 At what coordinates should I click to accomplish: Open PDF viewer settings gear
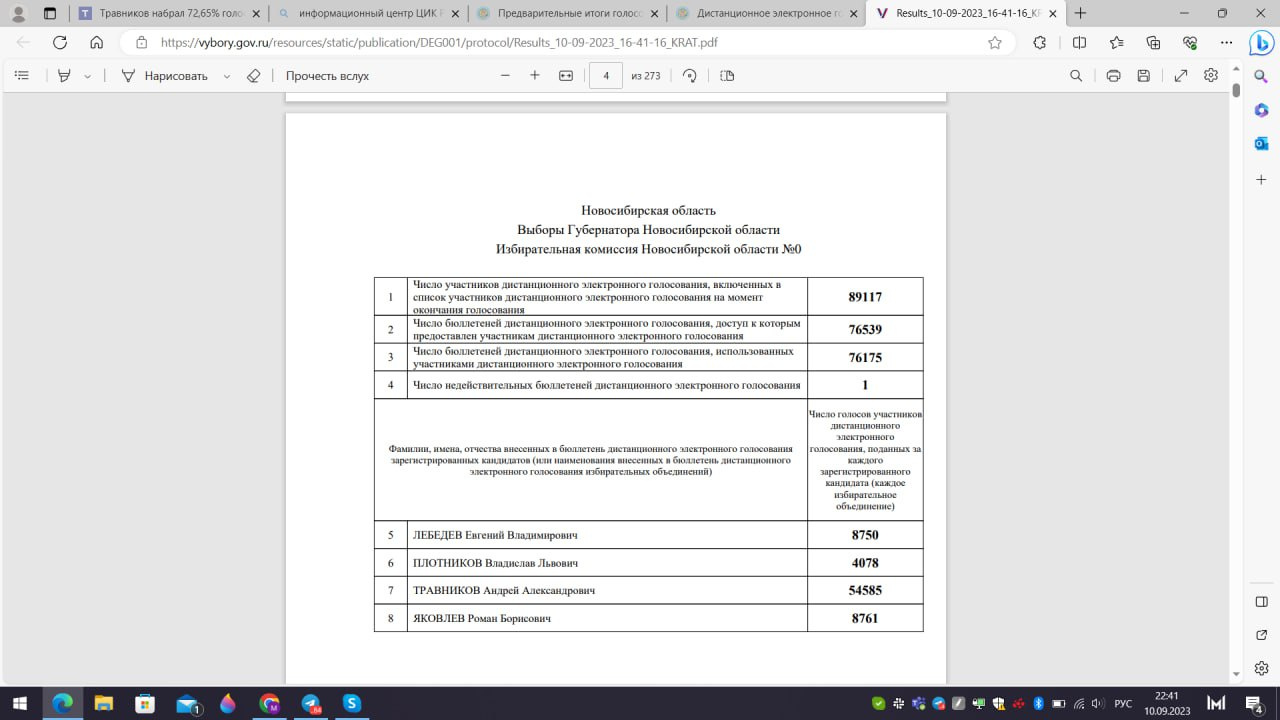tap(1211, 76)
